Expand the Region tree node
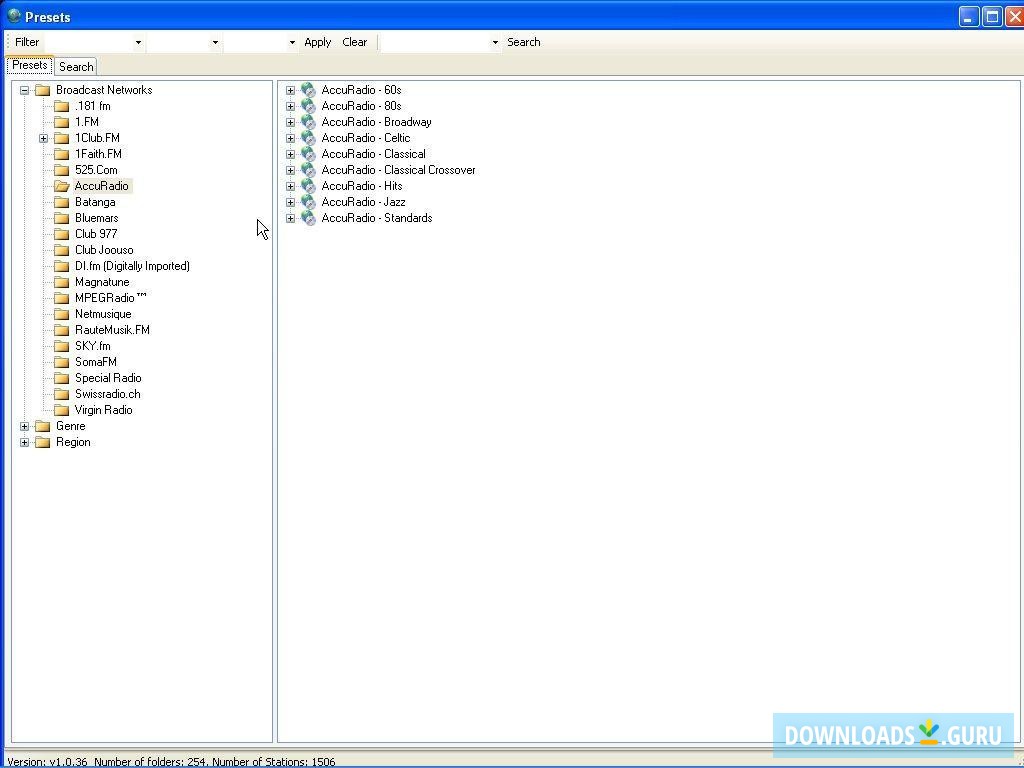The image size is (1024, 768). point(24,442)
